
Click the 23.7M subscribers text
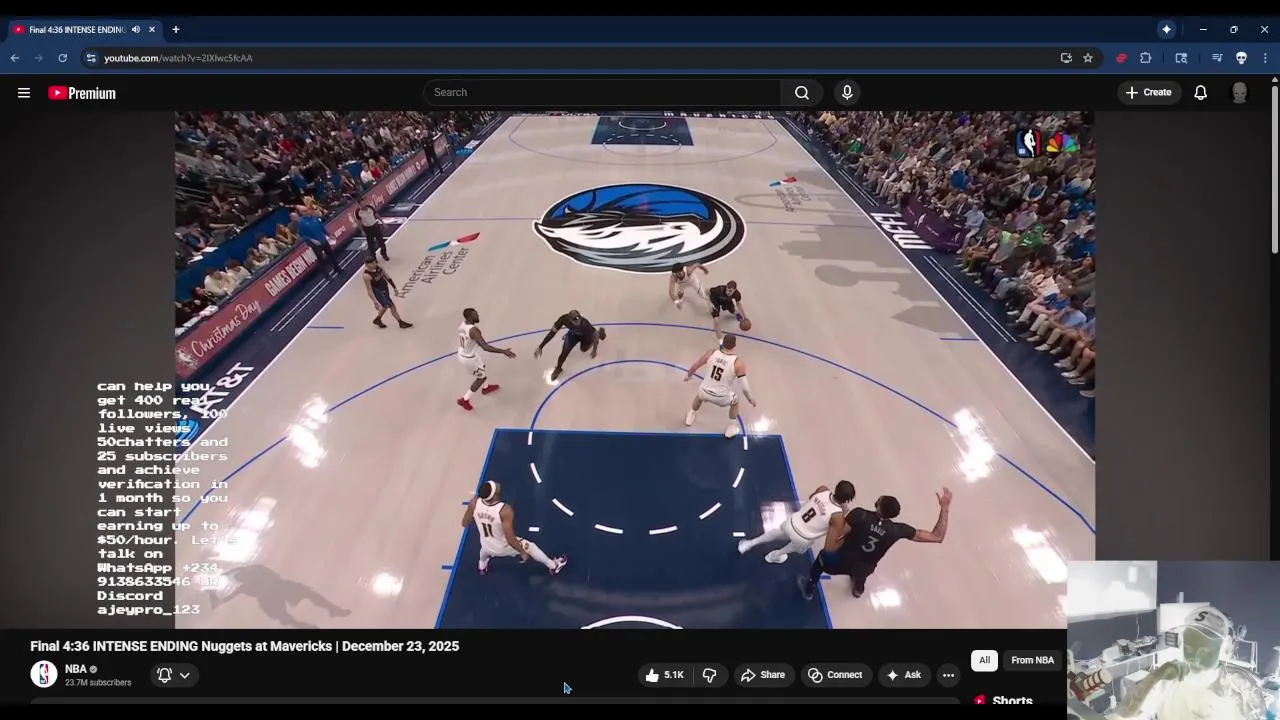coord(98,683)
